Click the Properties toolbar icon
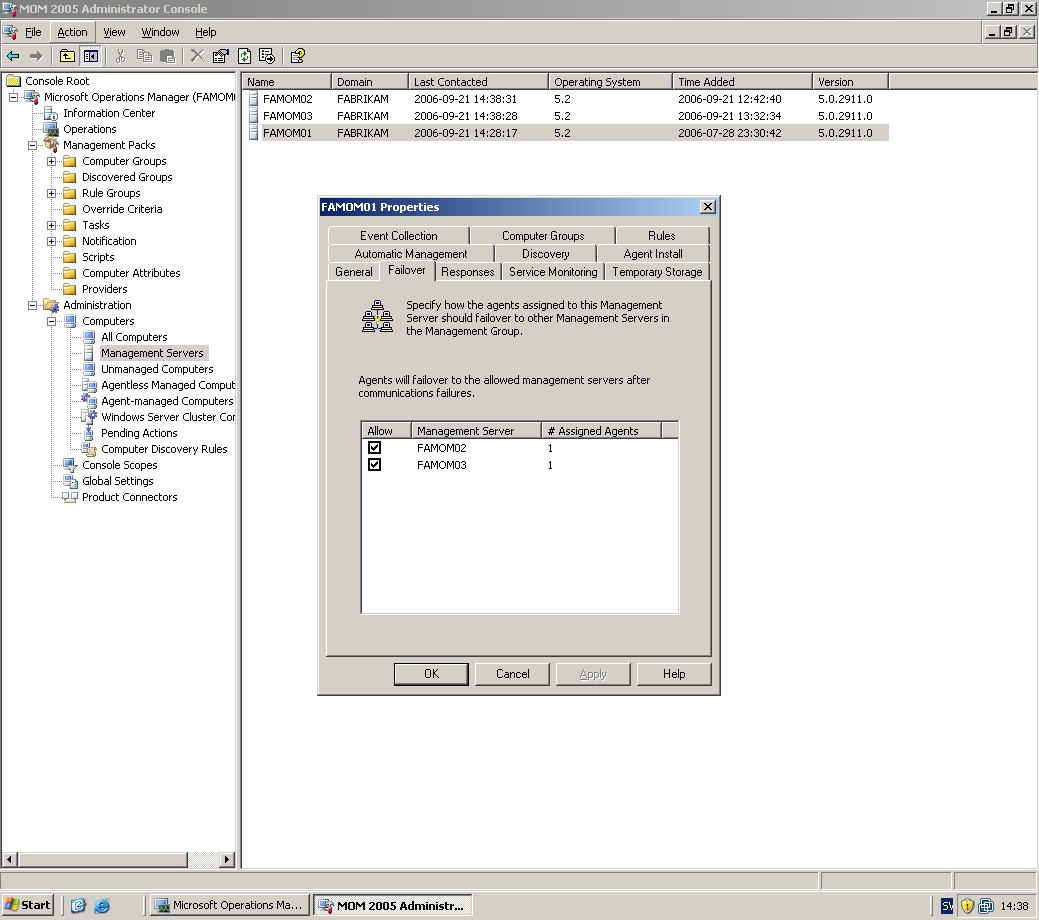The height and width of the screenshot is (920, 1039). tap(220, 56)
